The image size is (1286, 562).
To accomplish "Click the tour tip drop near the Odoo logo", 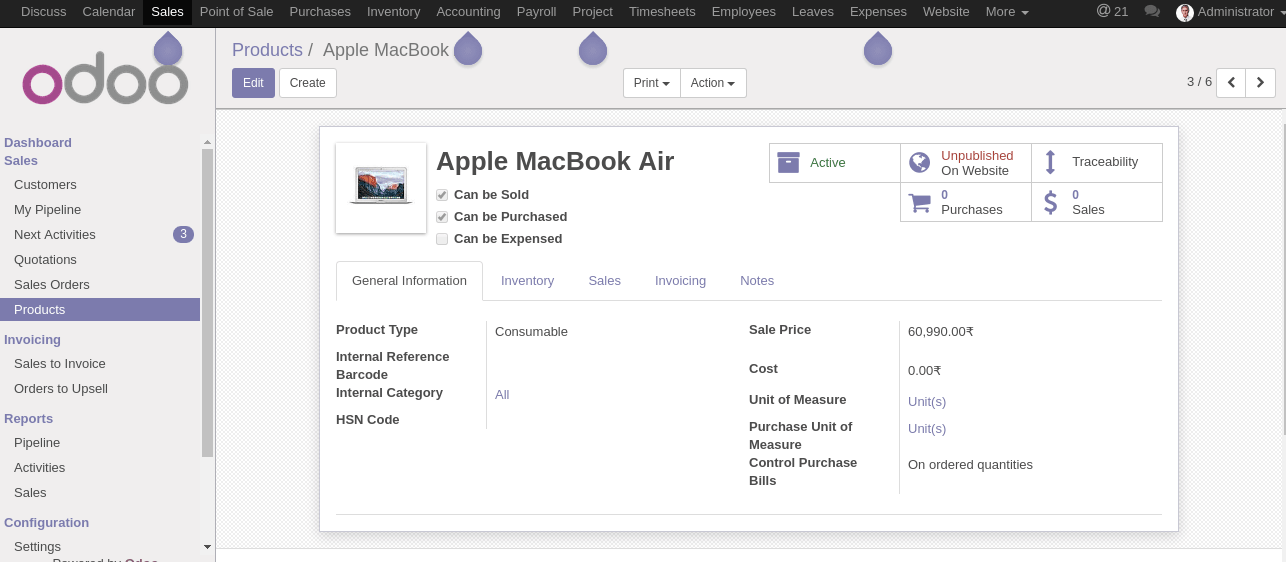I will pyautogui.click(x=168, y=48).
